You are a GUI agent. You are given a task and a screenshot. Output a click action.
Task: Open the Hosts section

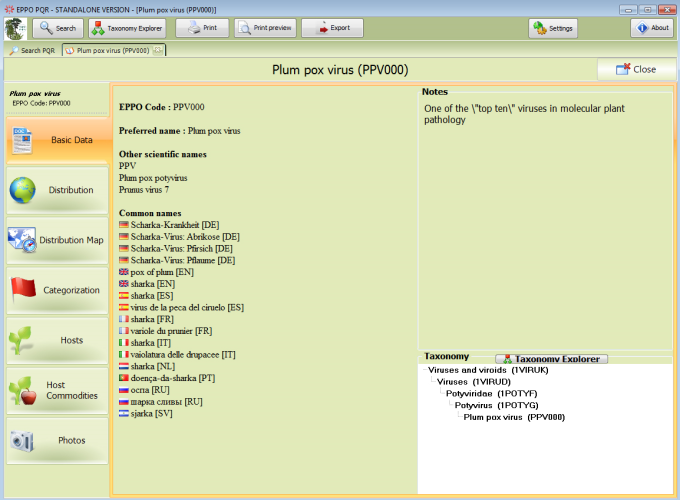pyautogui.click(x=58, y=340)
